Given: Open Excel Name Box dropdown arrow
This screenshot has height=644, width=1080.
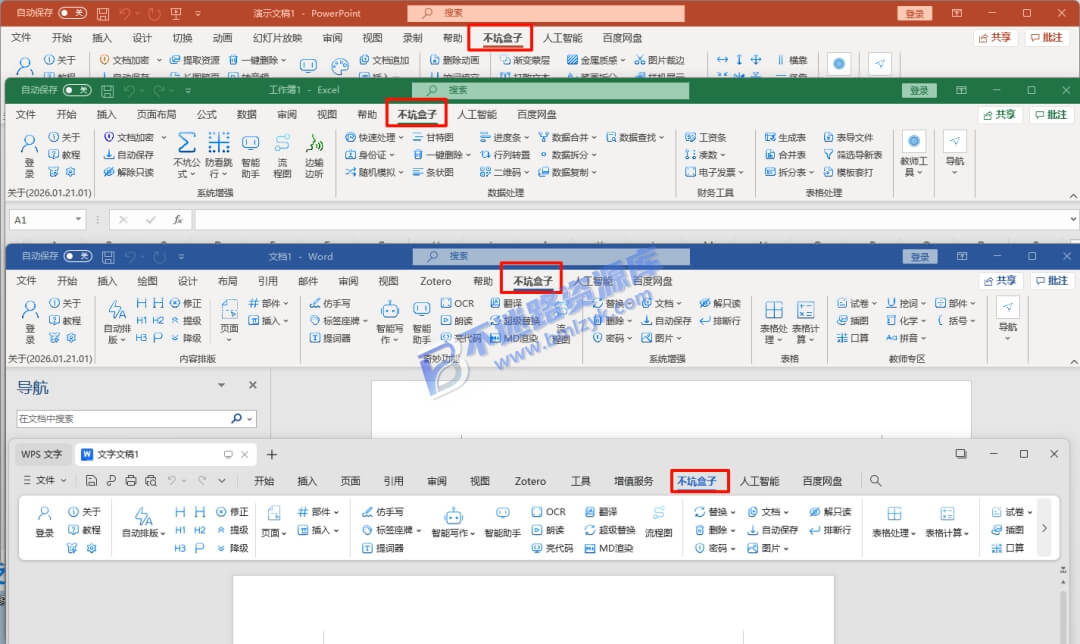Looking at the screenshot, I should pos(78,219).
